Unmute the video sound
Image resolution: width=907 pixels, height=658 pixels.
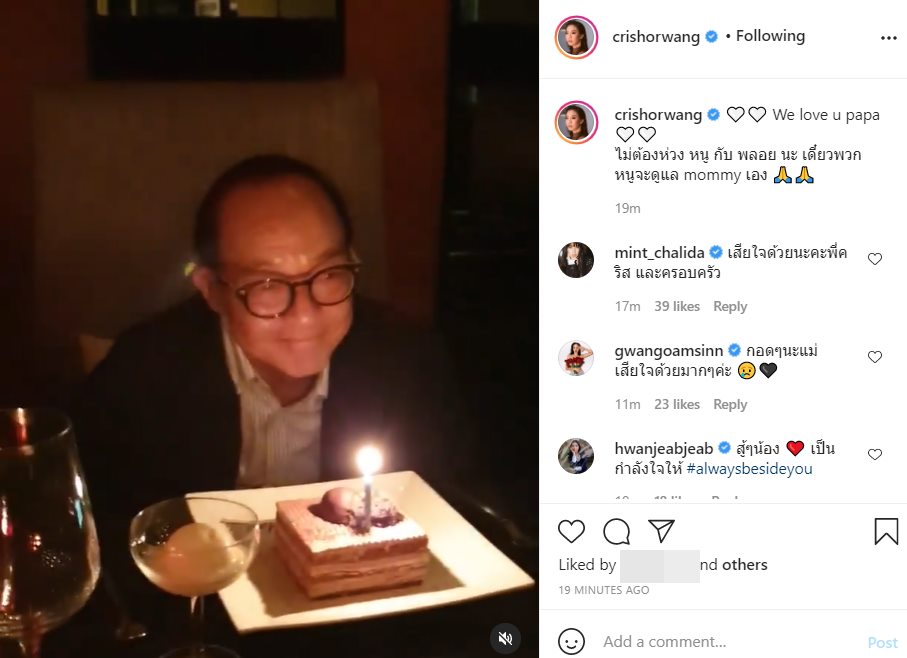tap(506, 638)
